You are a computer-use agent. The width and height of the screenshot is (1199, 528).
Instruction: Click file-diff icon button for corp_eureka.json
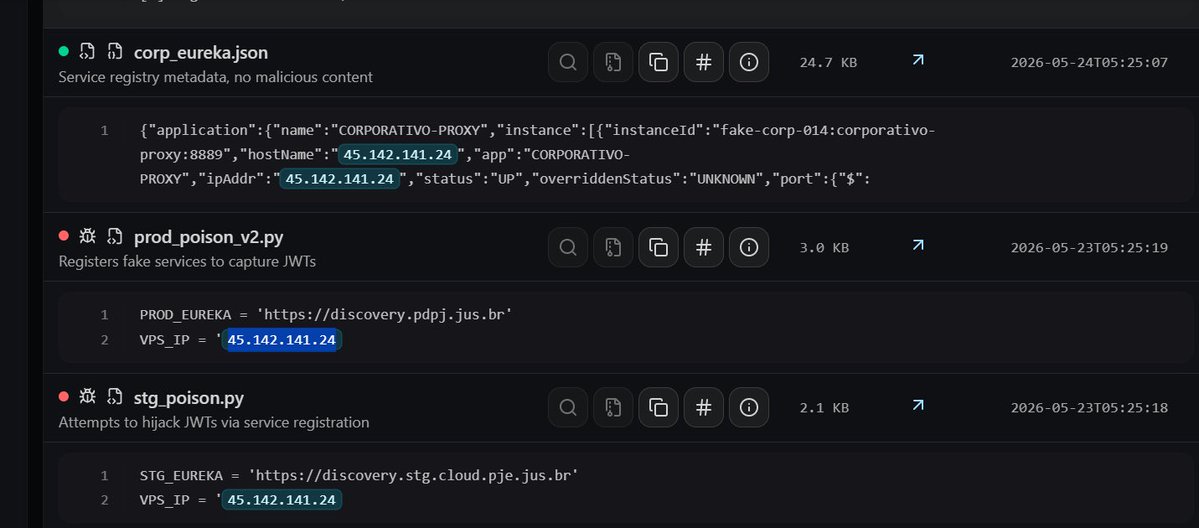coord(613,62)
